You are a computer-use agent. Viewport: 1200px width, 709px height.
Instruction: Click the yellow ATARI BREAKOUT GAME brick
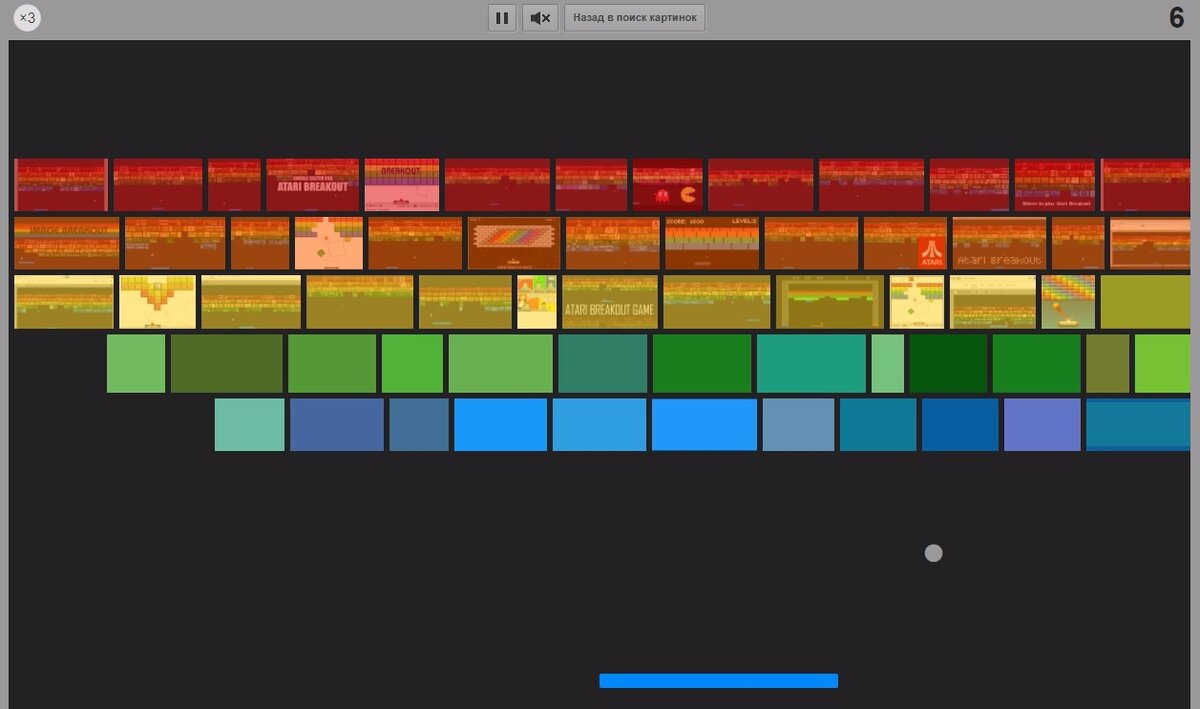point(610,302)
